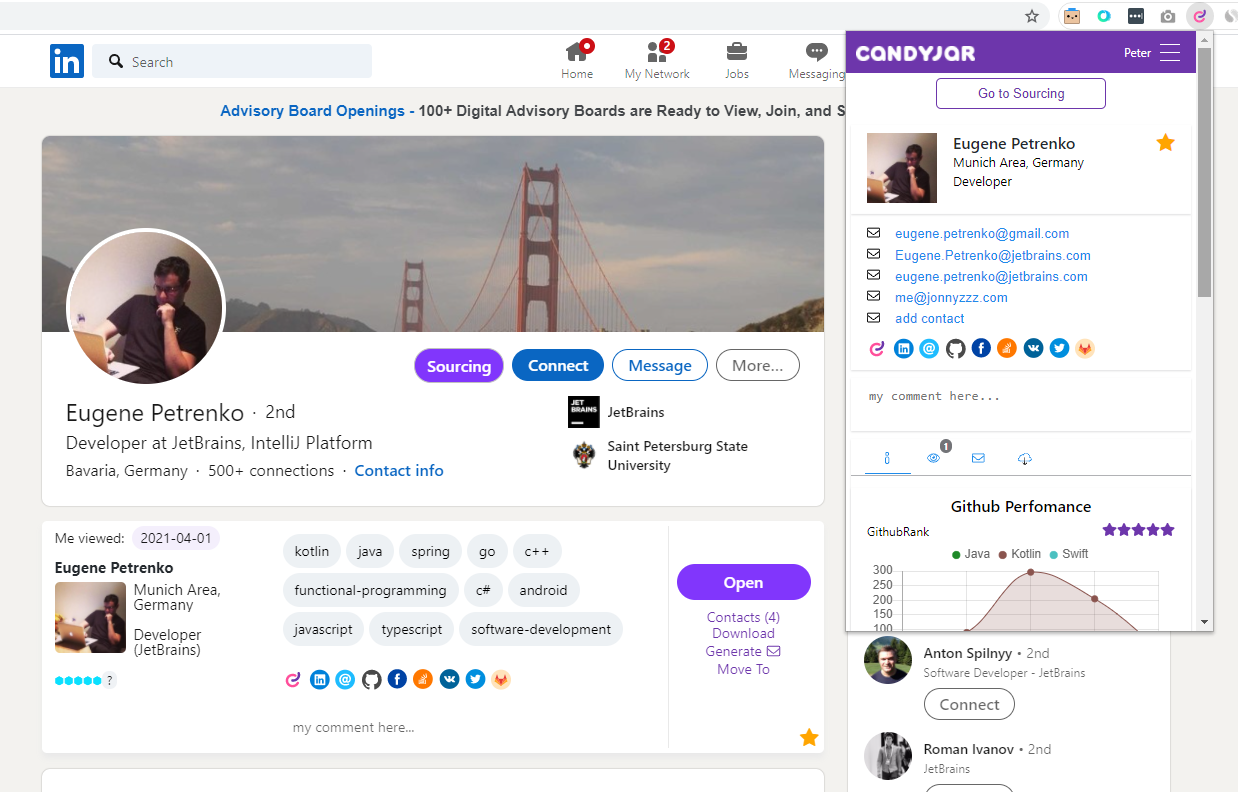Click the dark password manager extension icon
The image size is (1238, 792).
click(x=1136, y=16)
